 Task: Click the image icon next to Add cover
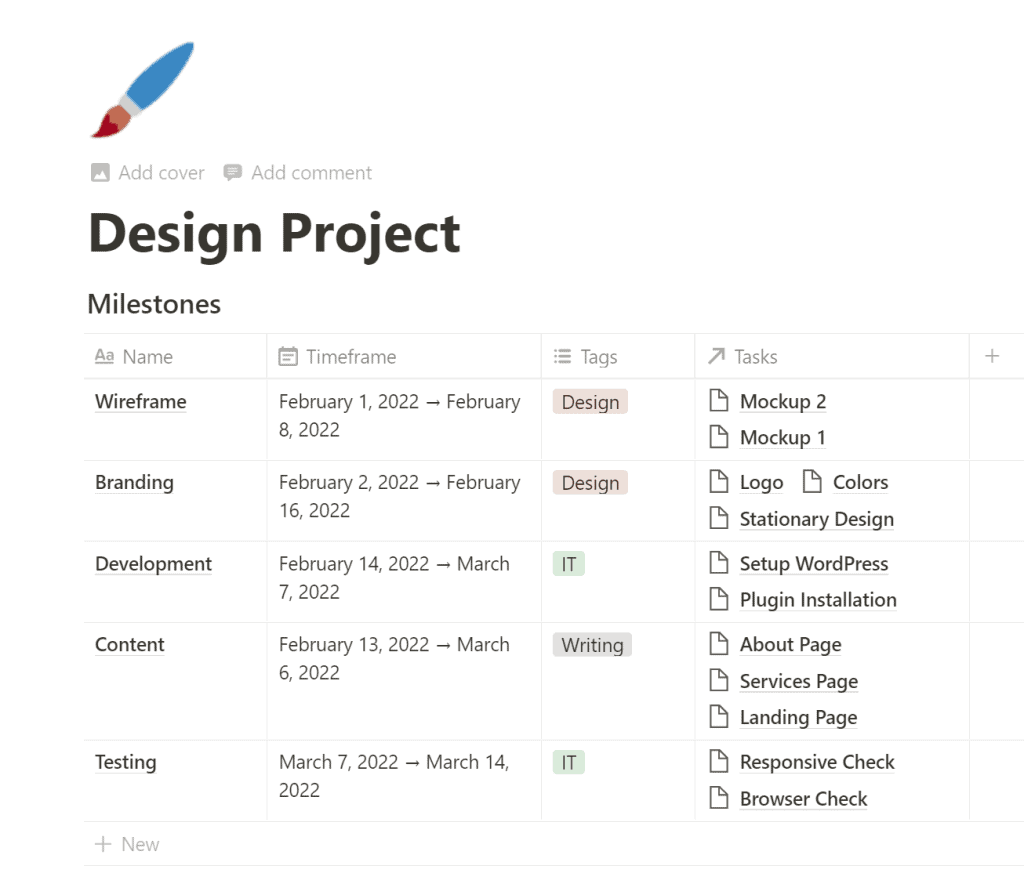click(x=99, y=172)
